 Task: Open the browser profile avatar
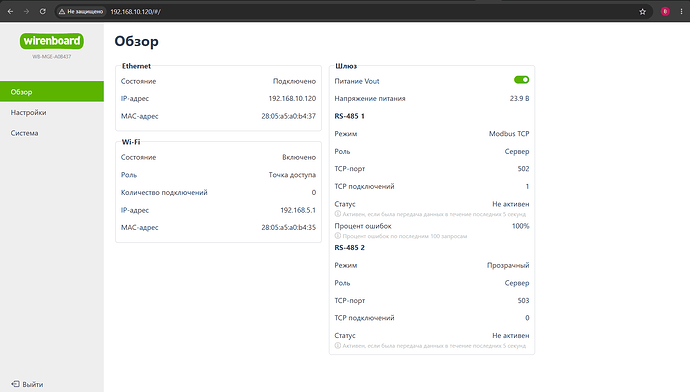point(665,11)
